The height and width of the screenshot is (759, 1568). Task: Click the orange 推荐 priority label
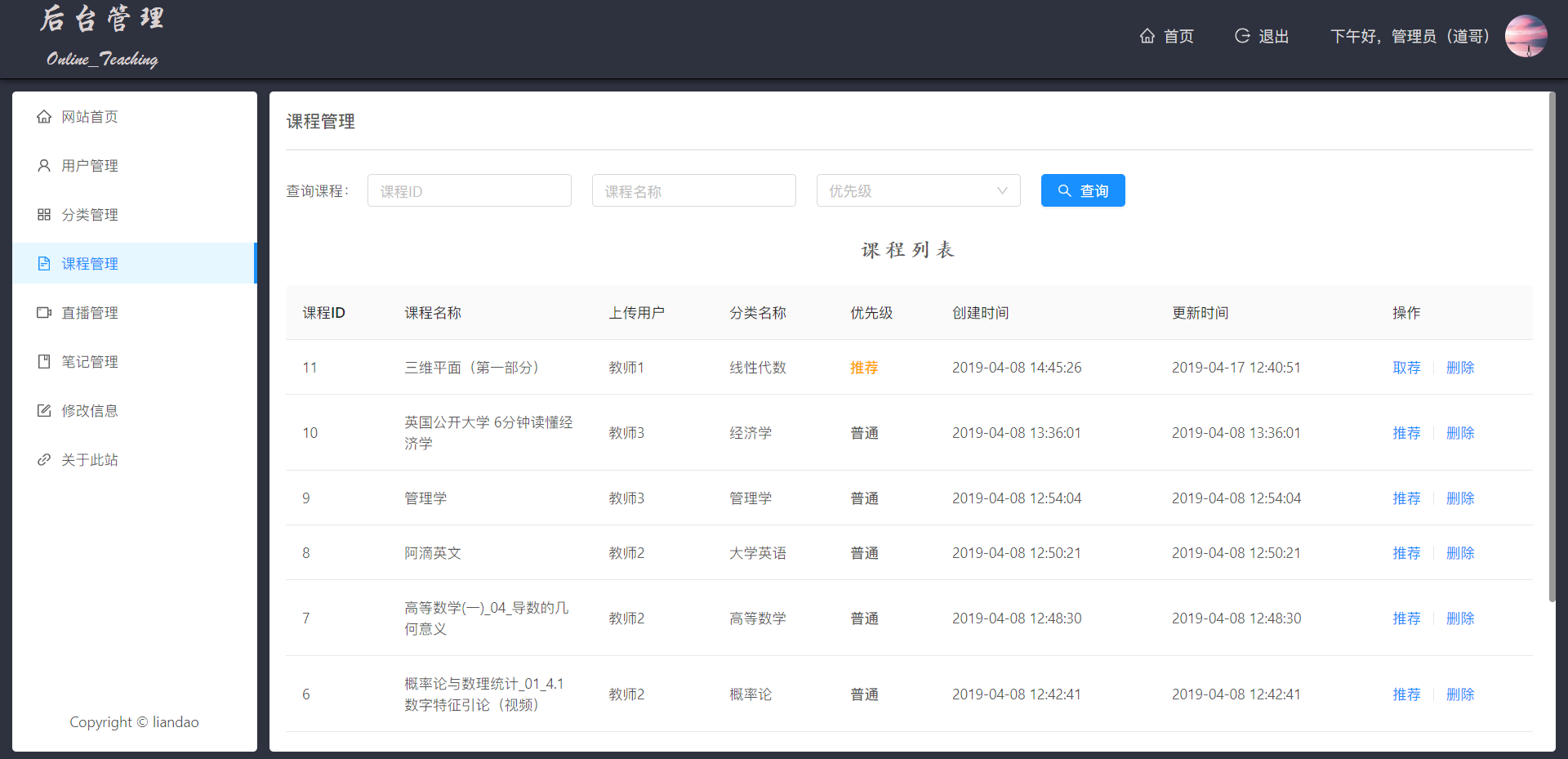tap(864, 368)
